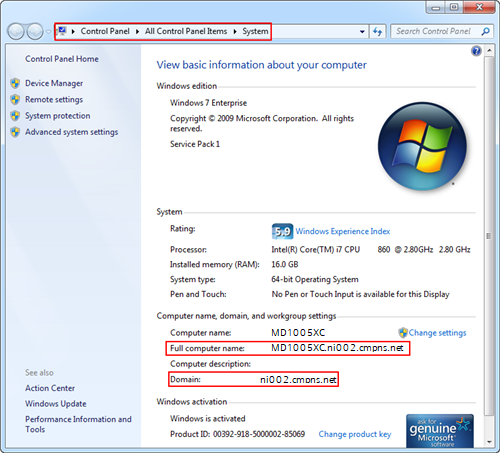Click the forward navigation arrow button
This screenshot has width=500, height=453.
tap(35, 32)
